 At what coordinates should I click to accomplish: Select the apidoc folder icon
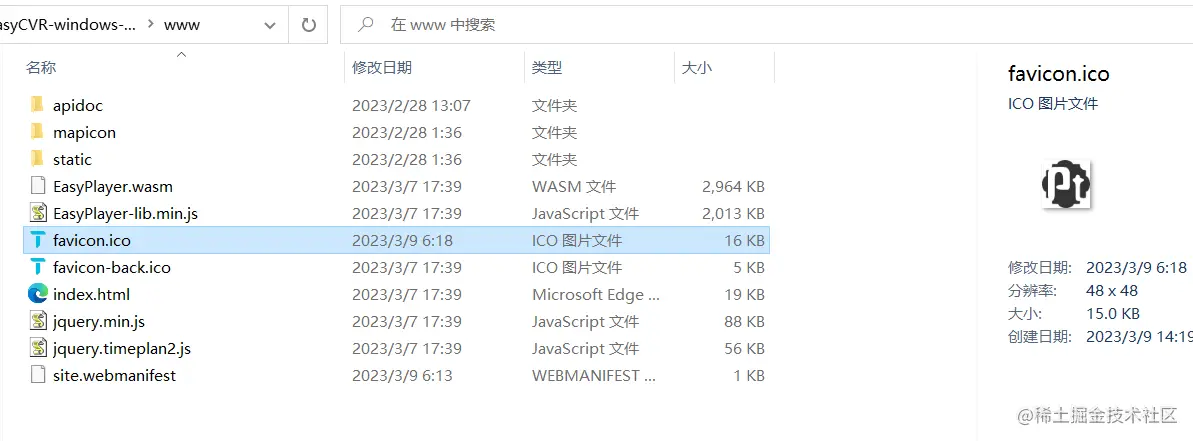[37, 105]
